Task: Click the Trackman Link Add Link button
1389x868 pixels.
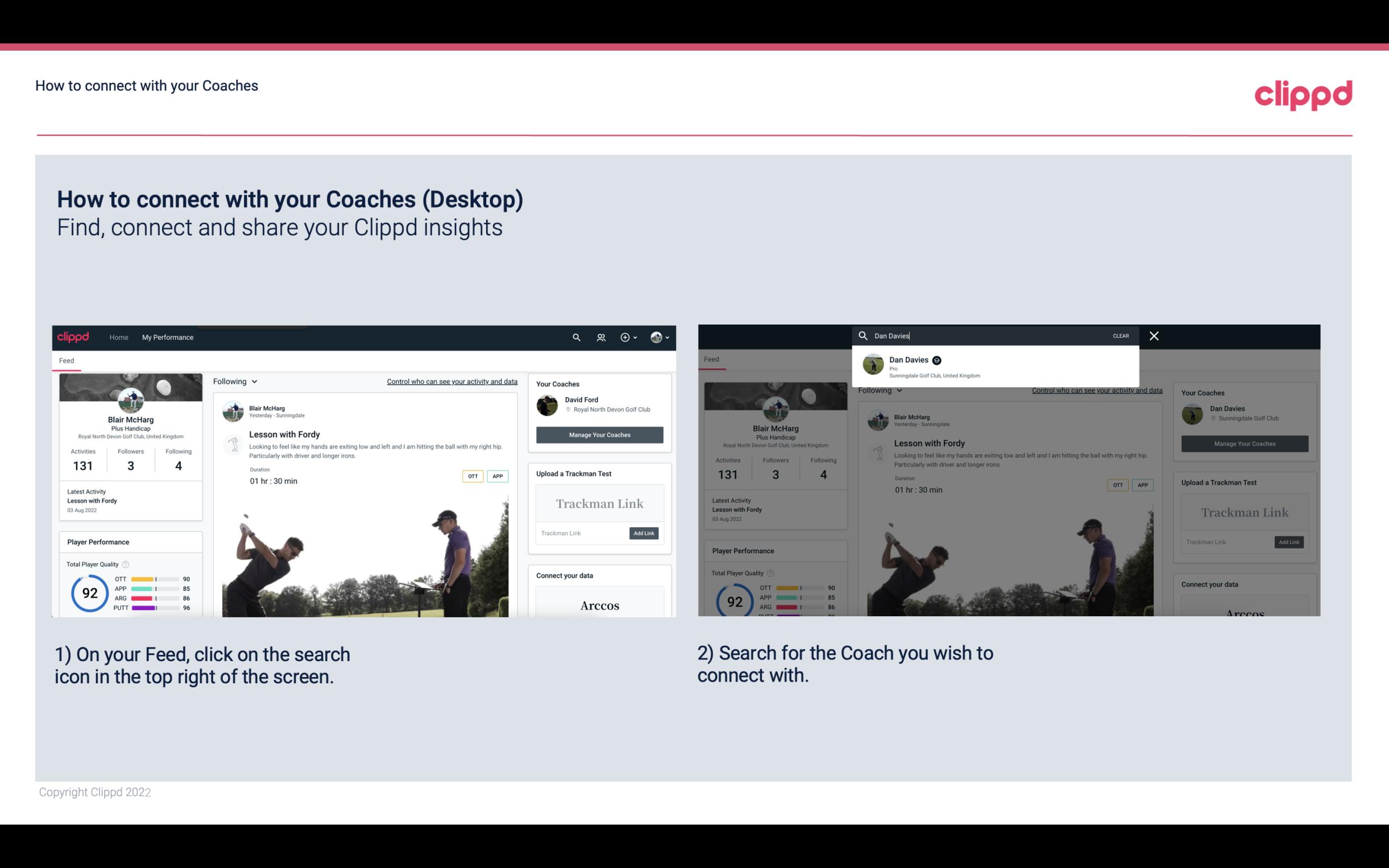Action: tap(644, 533)
